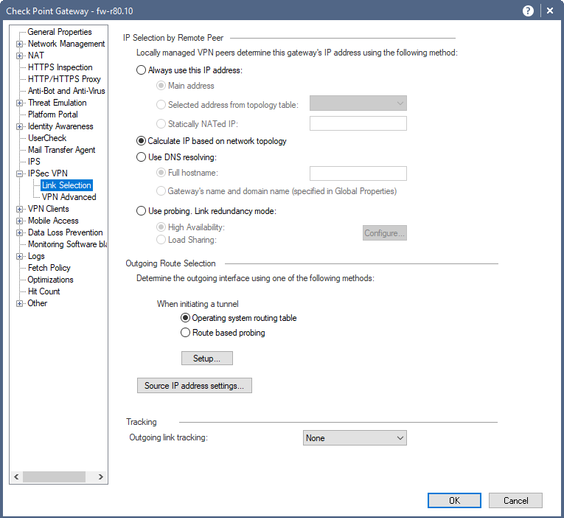This screenshot has width=564, height=518.
Task: Select Use probing Link redundancy mode
Action: (x=141, y=211)
